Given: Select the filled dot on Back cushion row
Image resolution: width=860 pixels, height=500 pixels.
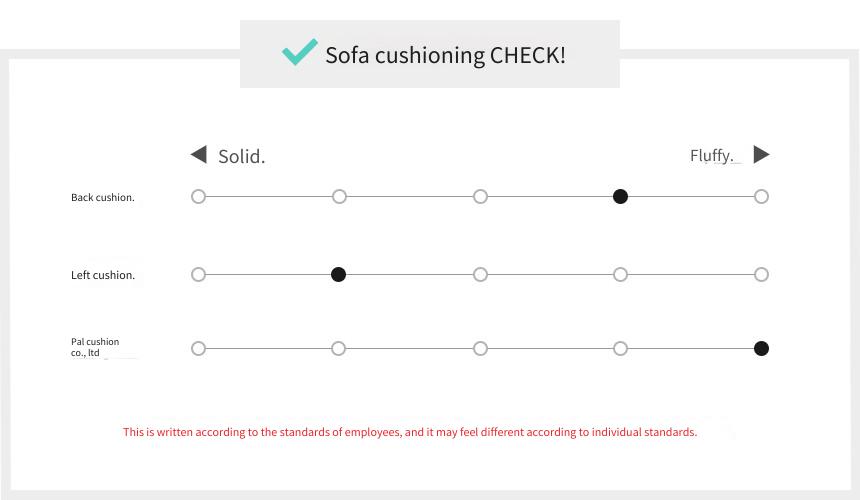Looking at the screenshot, I should pos(620,196).
